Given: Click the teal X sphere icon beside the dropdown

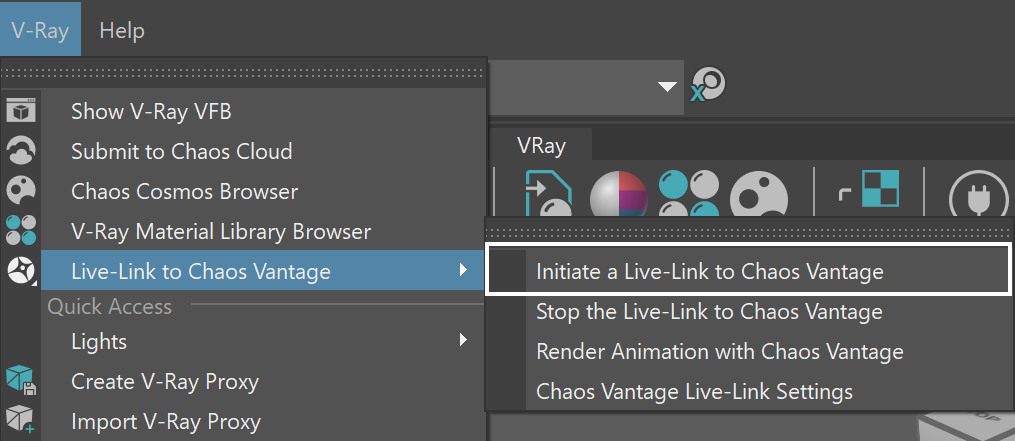Looking at the screenshot, I should 708,85.
